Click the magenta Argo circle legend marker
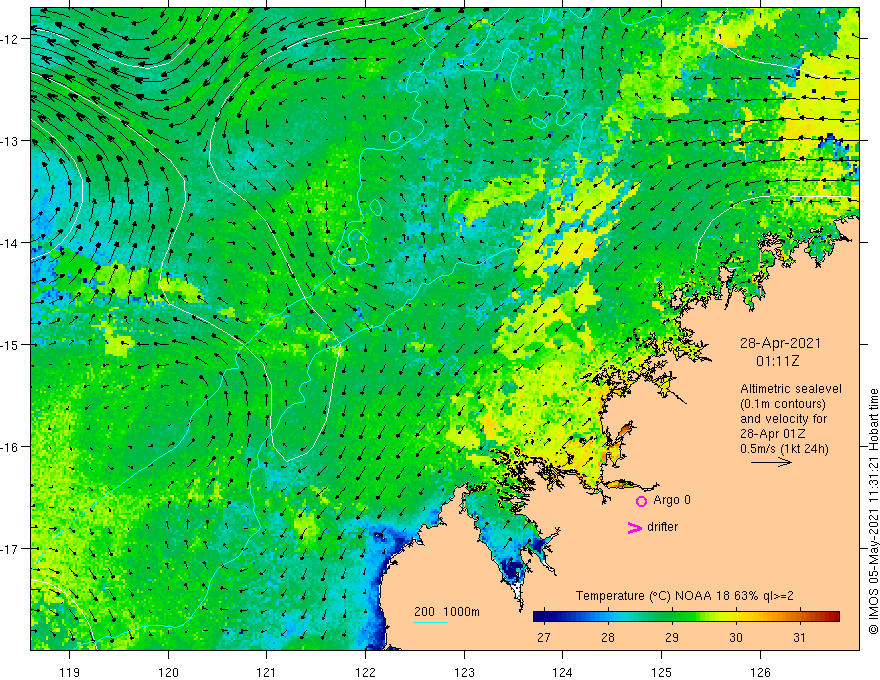The height and width of the screenshot is (680, 880). point(641,501)
